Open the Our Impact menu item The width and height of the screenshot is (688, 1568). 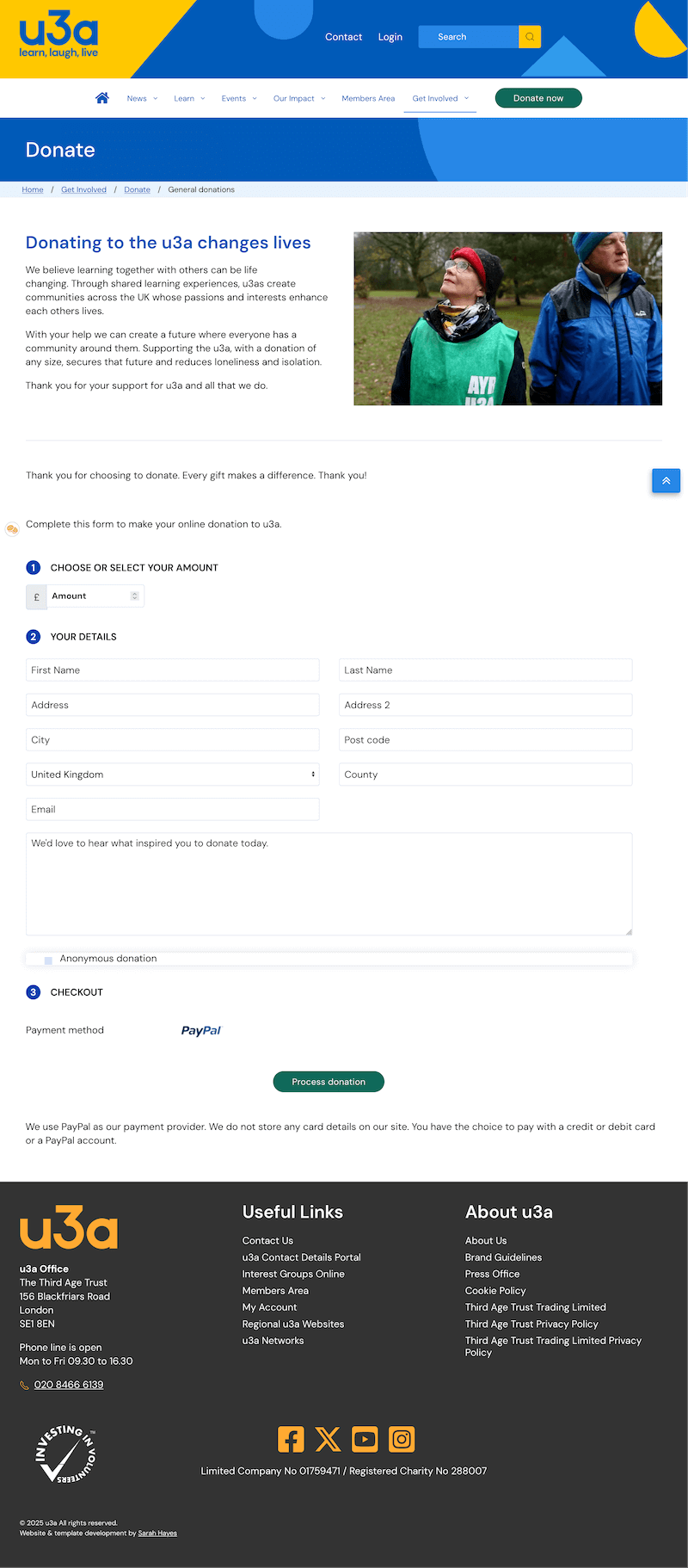[294, 98]
